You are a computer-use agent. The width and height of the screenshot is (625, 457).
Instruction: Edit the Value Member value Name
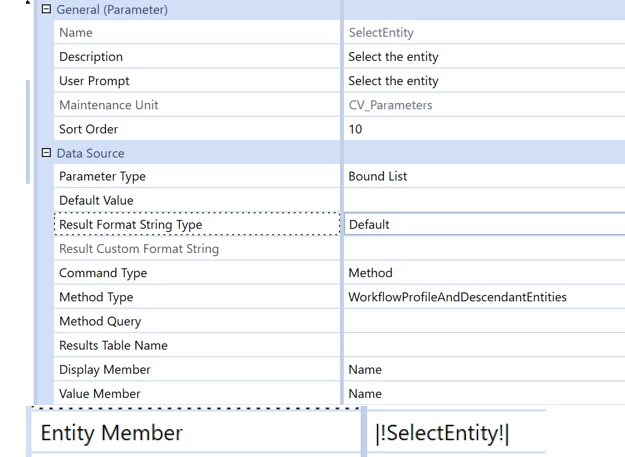484,394
